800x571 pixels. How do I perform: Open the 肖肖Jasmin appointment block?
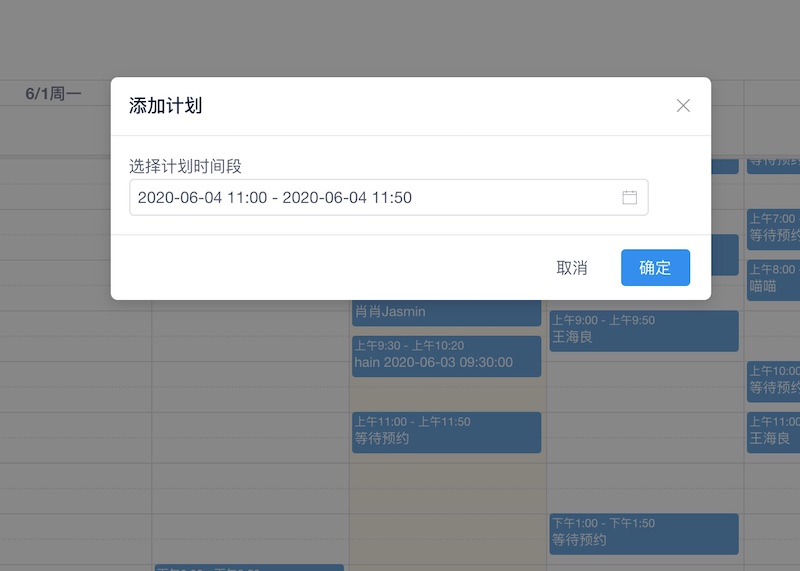[446, 312]
